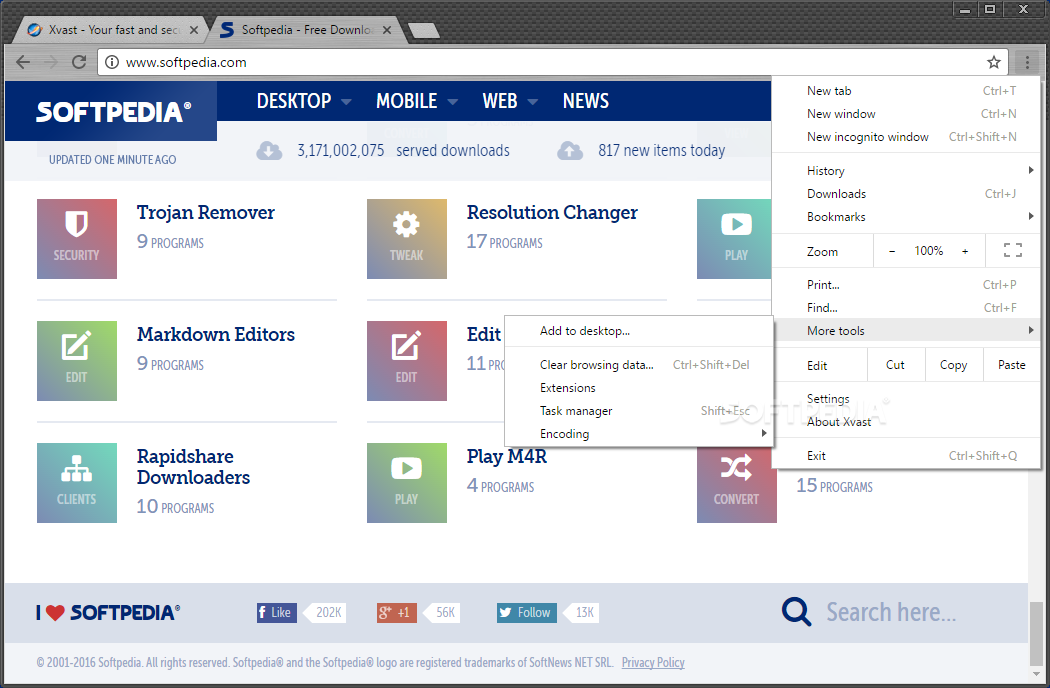The height and width of the screenshot is (688, 1050).
Task: Close the Softpedia tab
Action: [x=387, y=30]
